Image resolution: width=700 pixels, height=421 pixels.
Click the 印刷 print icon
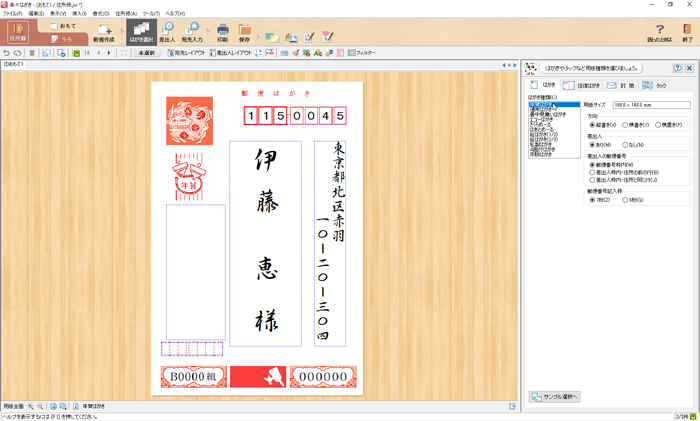tap(222, 33)
